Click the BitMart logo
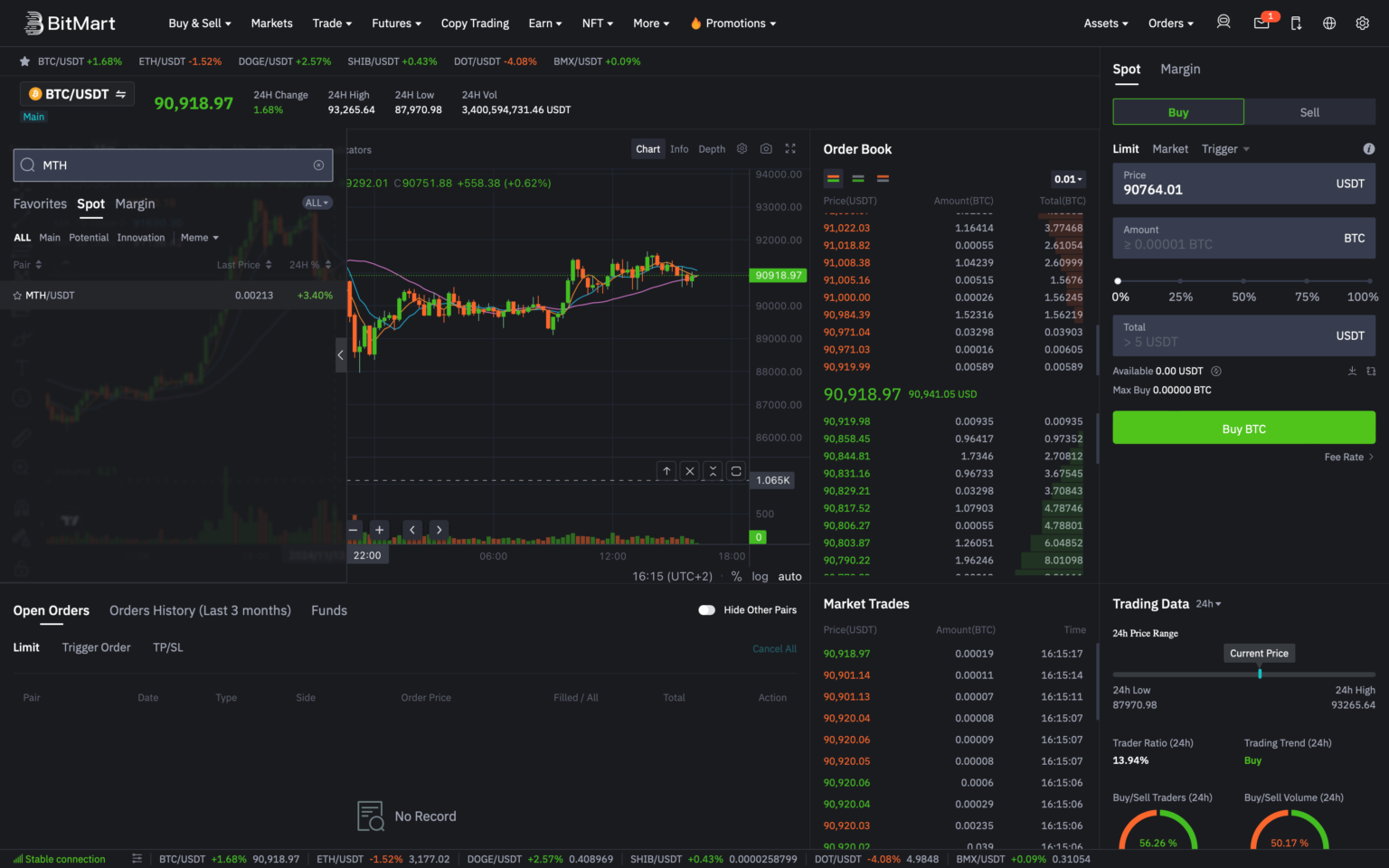The image size is (1389, 868). click(70, 23)
